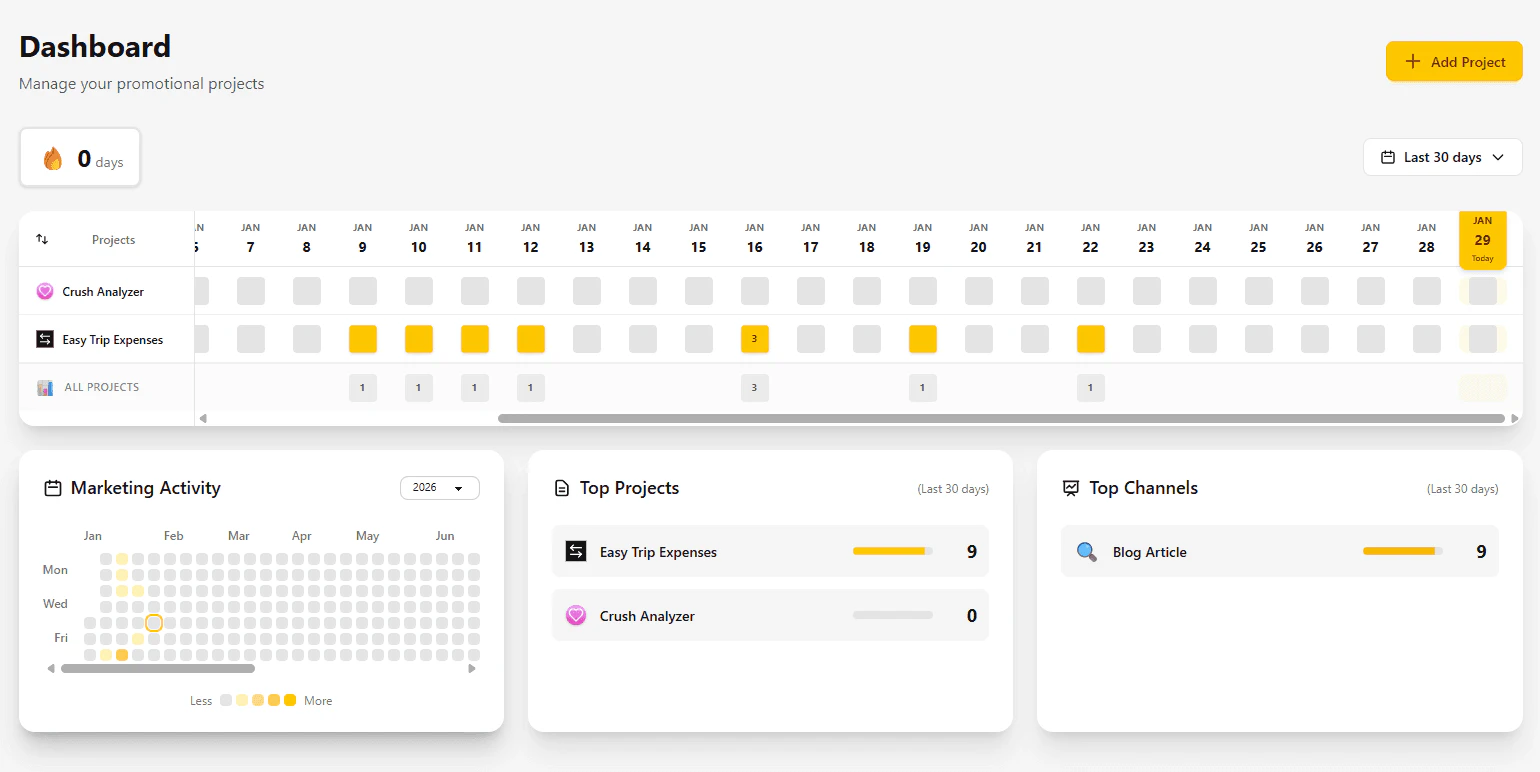Image resolution: width=1540 pixels, height=772 pixels.
Task: Click the calendar icon in the date range button
Action: [1390, 157]
